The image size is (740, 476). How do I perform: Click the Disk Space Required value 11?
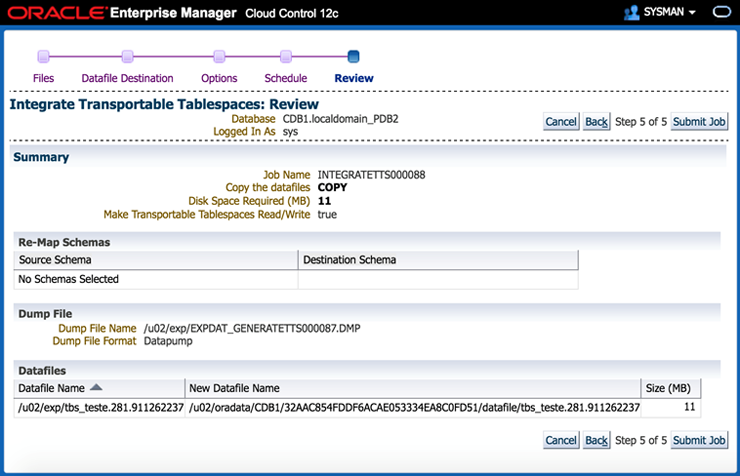click(x=324, y=201)
